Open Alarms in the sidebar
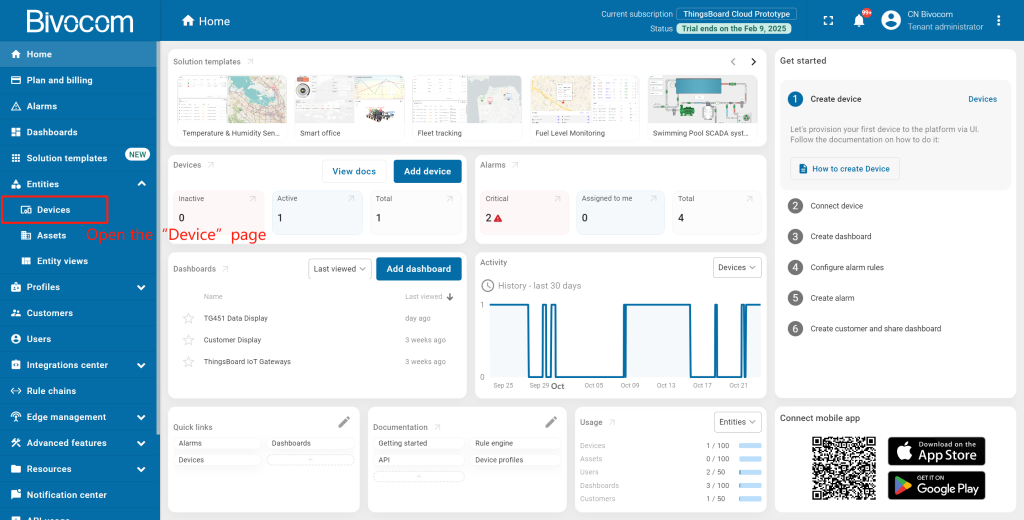This screenshot has height=520, width=1024. coord(78,106)
